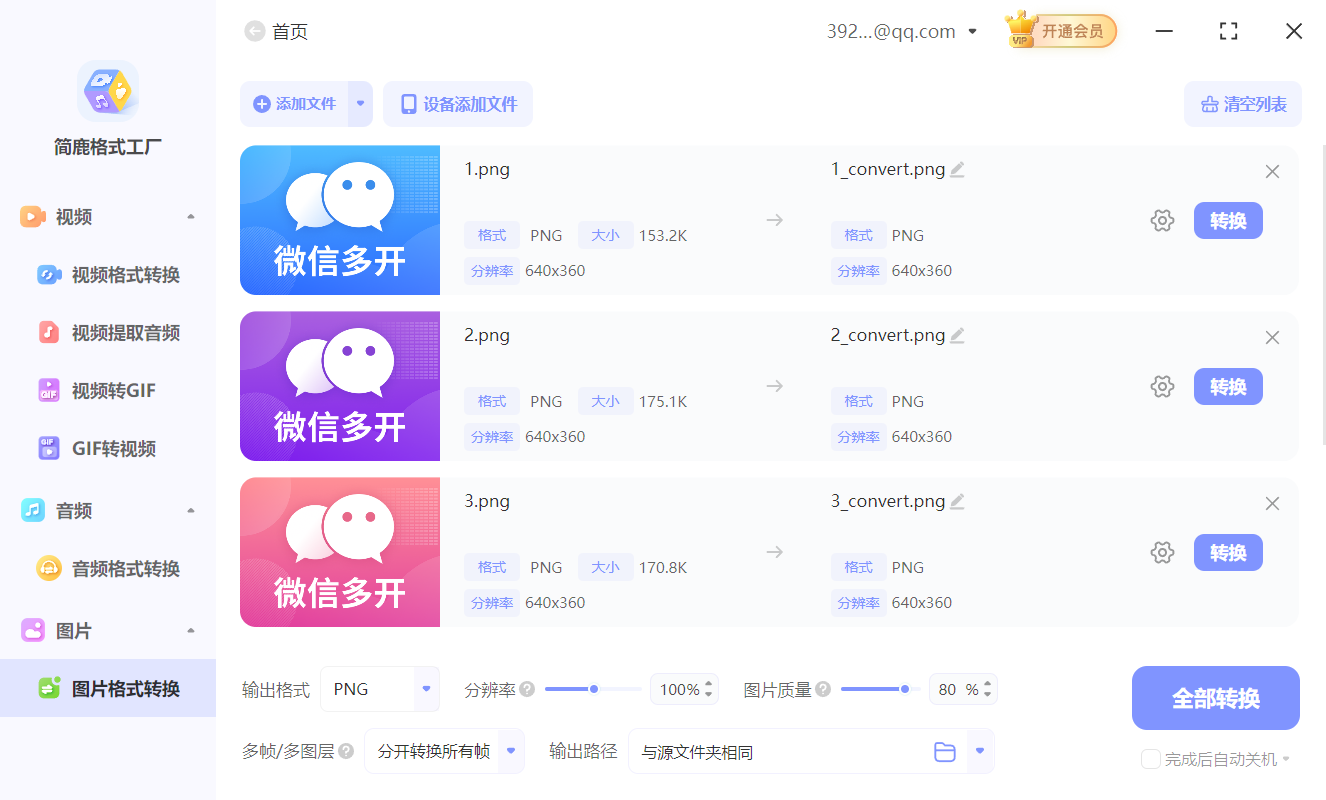
Task: Expand the 分开转换所有帧 dropdown
Action: [x=444, y=751]
